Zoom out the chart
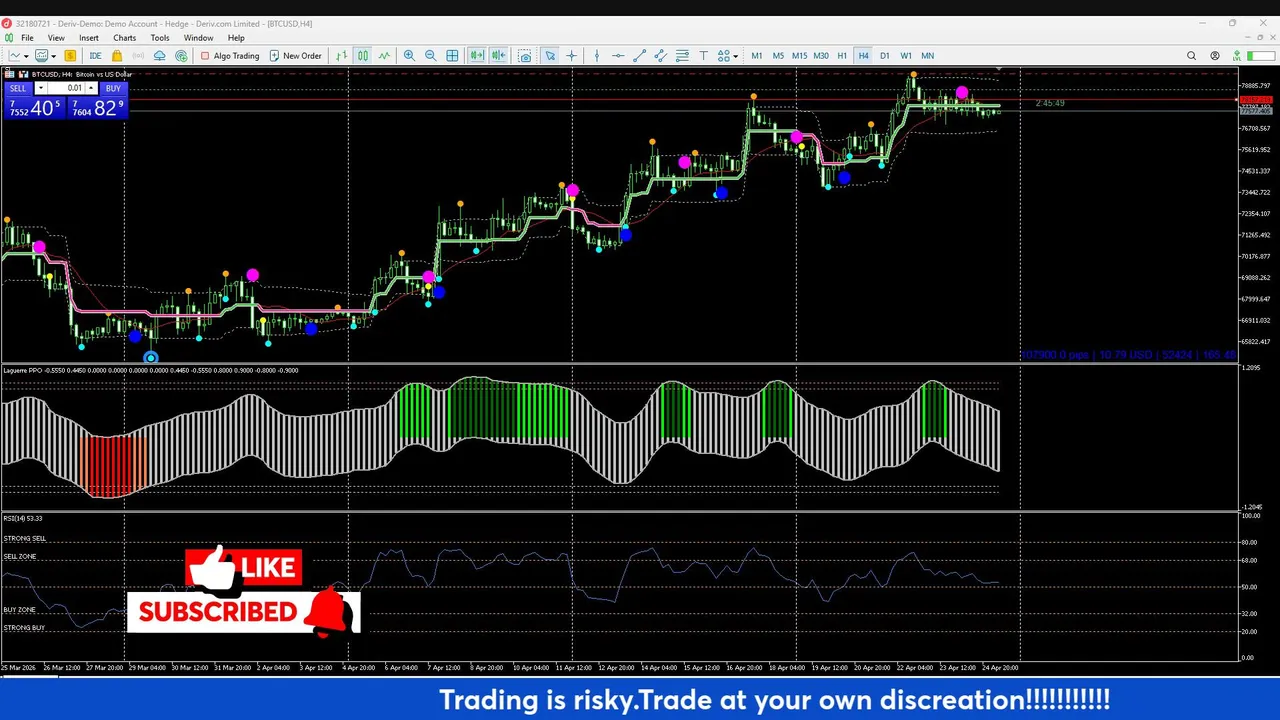This screenshot has width=1280, height=720. pos(430,56)
